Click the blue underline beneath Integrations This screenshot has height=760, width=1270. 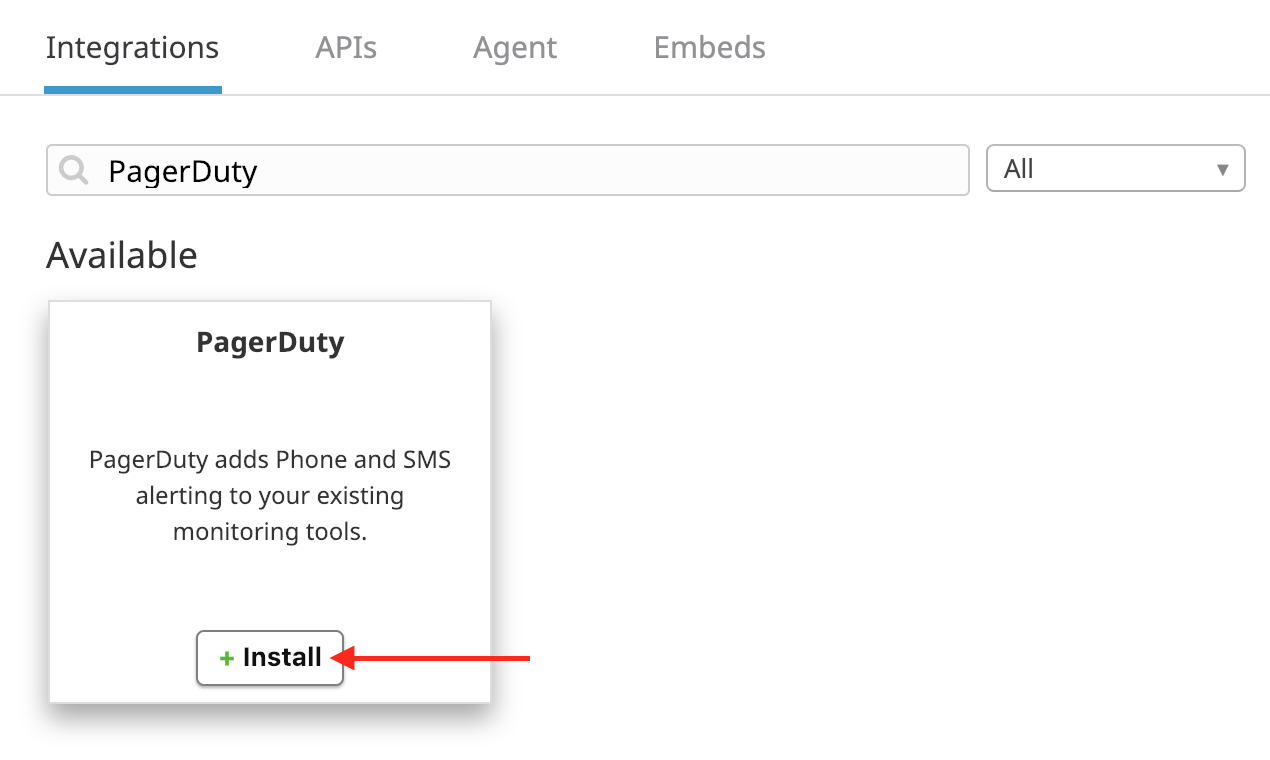[132, 90]
